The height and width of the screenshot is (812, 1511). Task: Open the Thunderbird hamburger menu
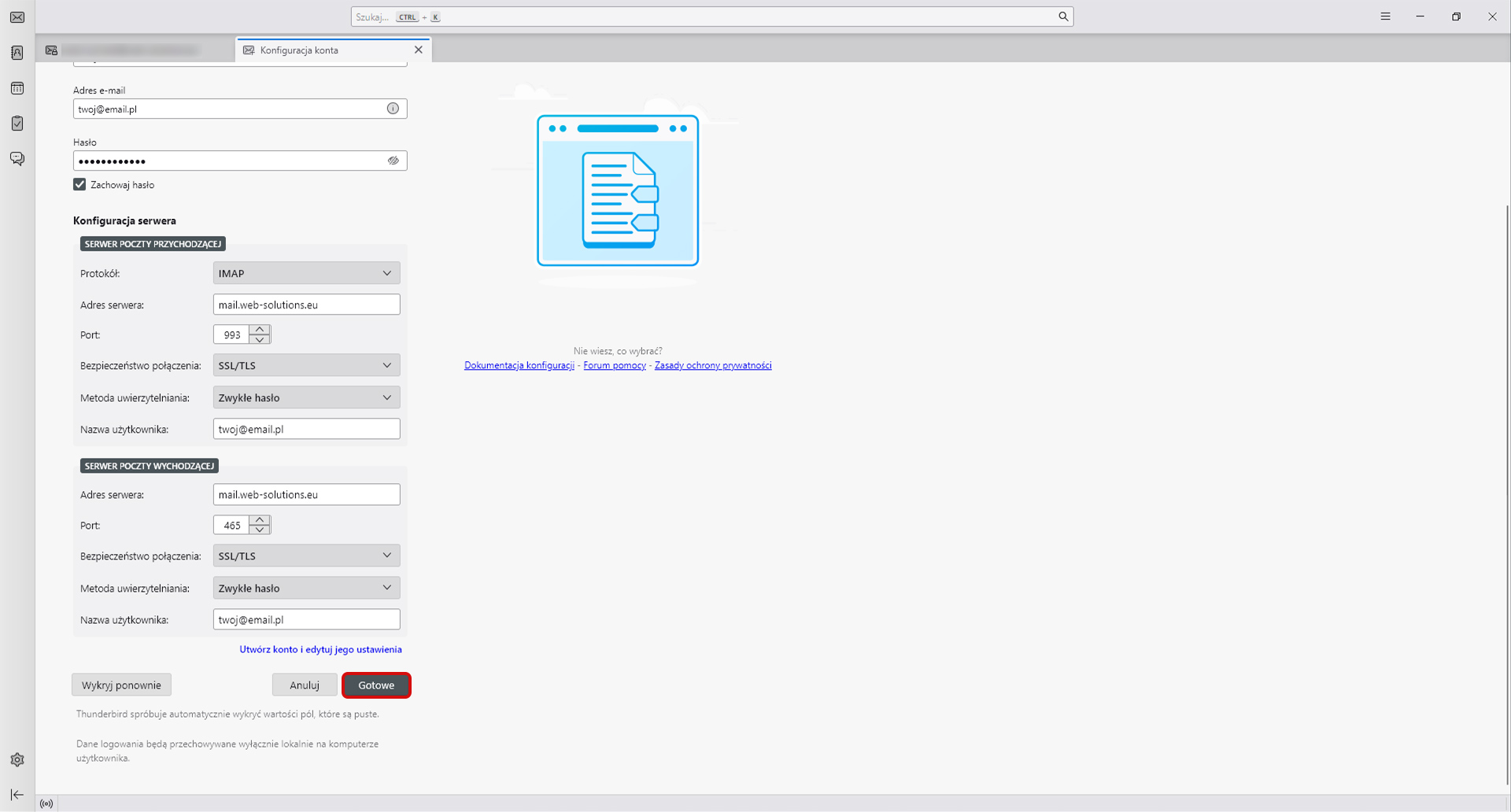click(1385, 17)
